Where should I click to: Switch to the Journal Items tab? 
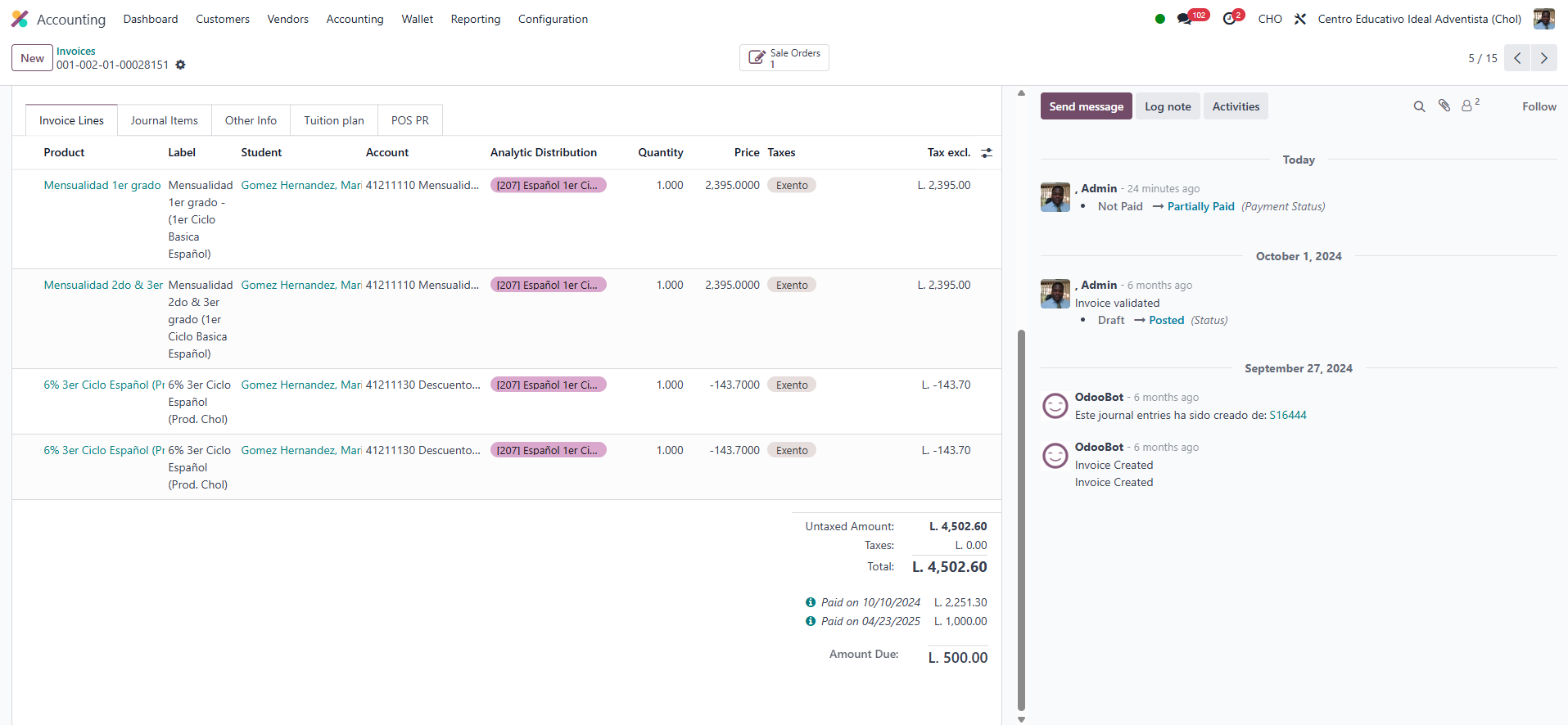[164, 120]
